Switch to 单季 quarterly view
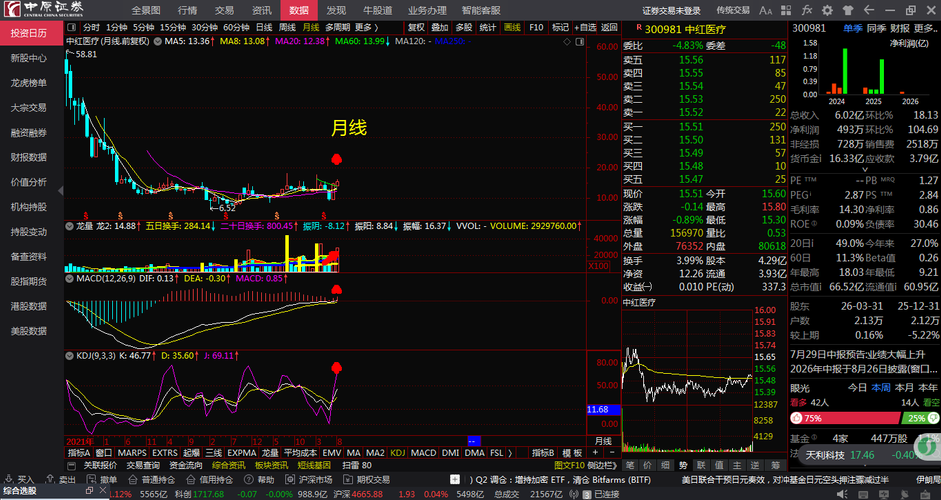The height and width of the screenshot is (500, 941). [852, 28]
